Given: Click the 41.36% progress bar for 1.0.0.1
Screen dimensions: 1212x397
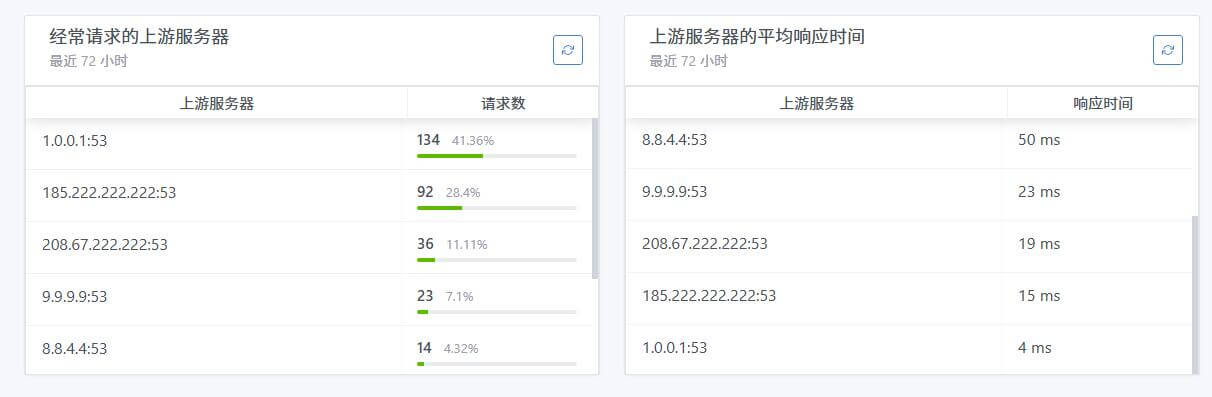Looking at the screenshot, I should [497, 156].
